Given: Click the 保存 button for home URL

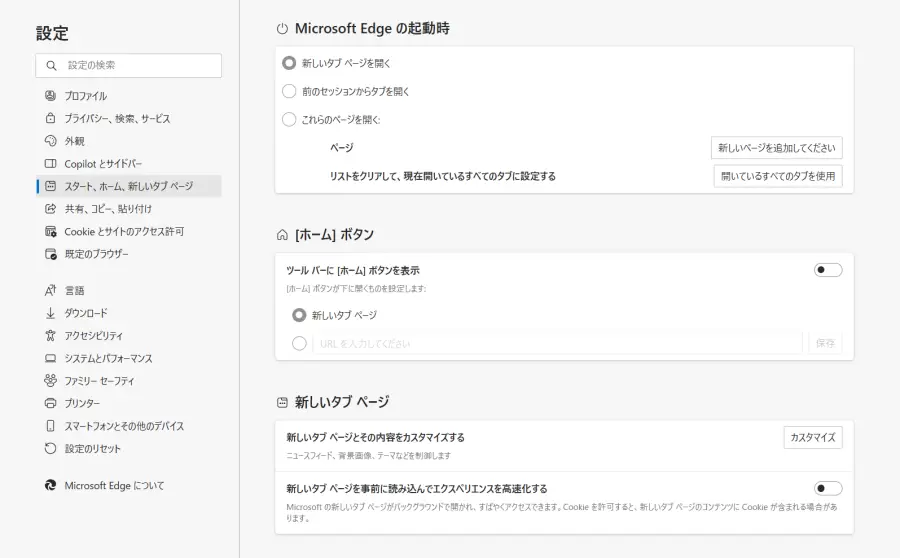Looking at the screenshot, I should click(x=825, y=343).
